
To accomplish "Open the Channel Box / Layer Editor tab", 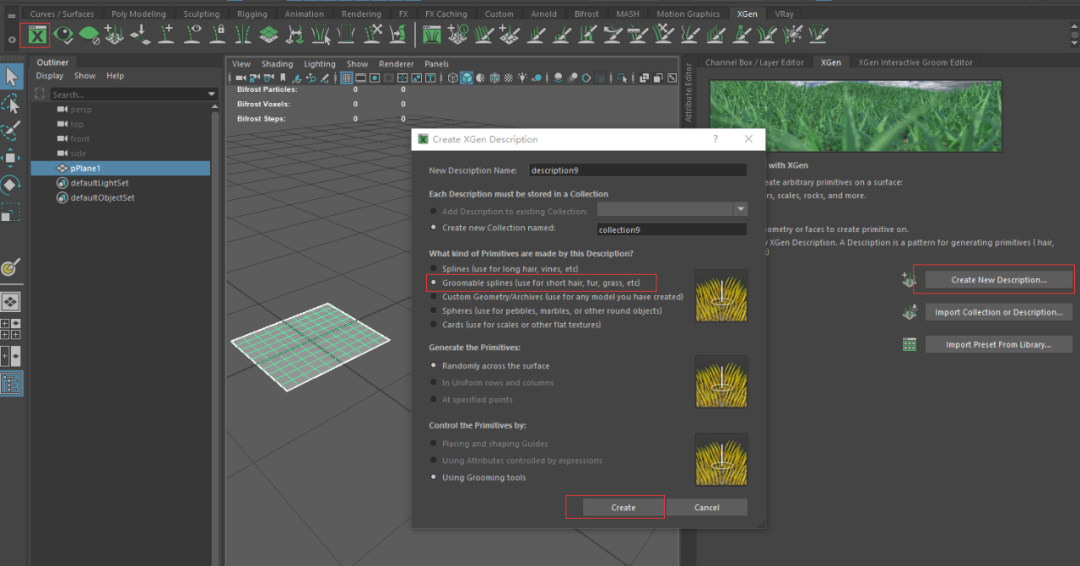I will click(754, 62).
